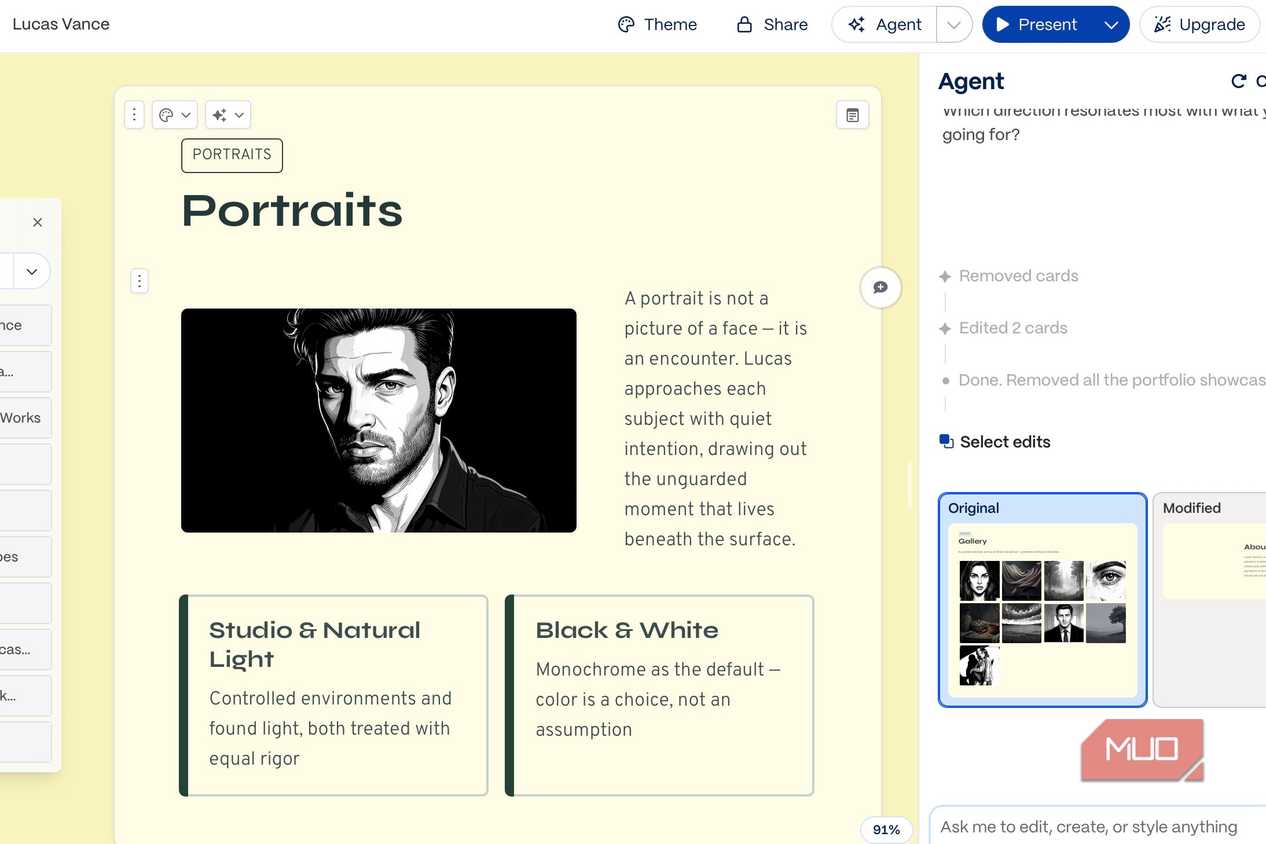Click the Studio & Natural Light card

coord(333,695)
